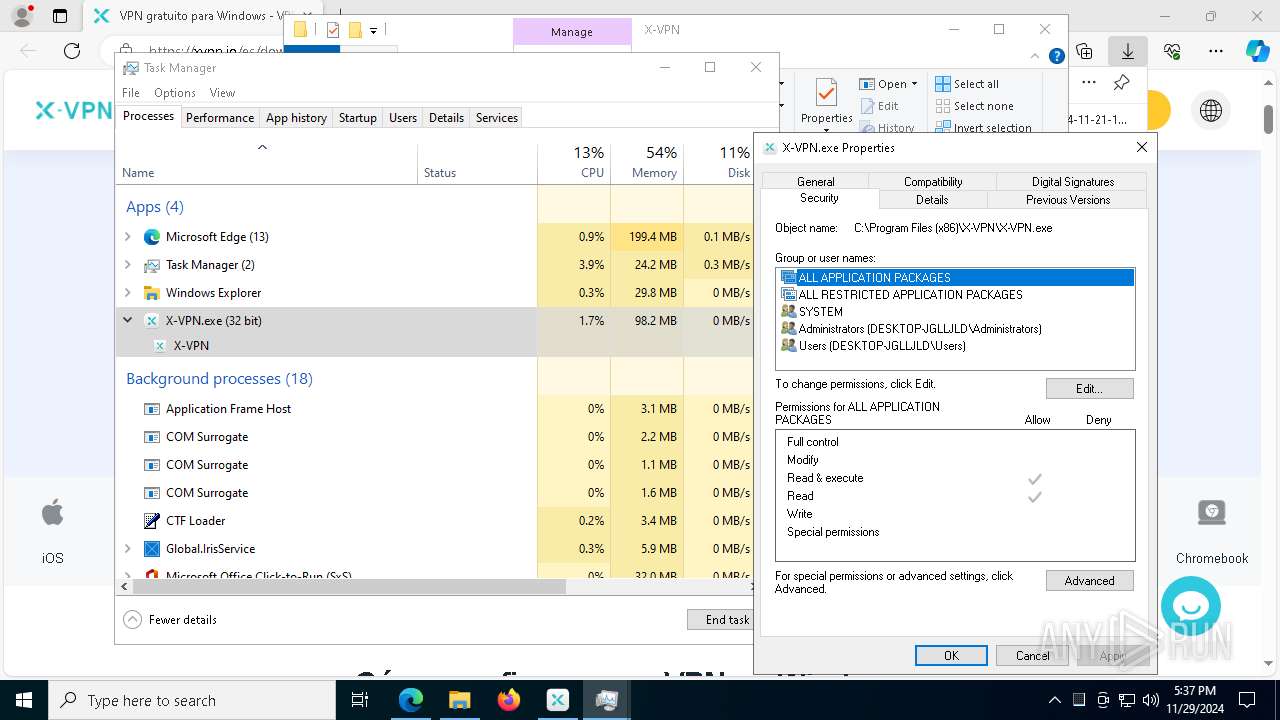Screen dimensions: 1280x720
Task: Sort processes by Memory column
Action: (647, 163)
